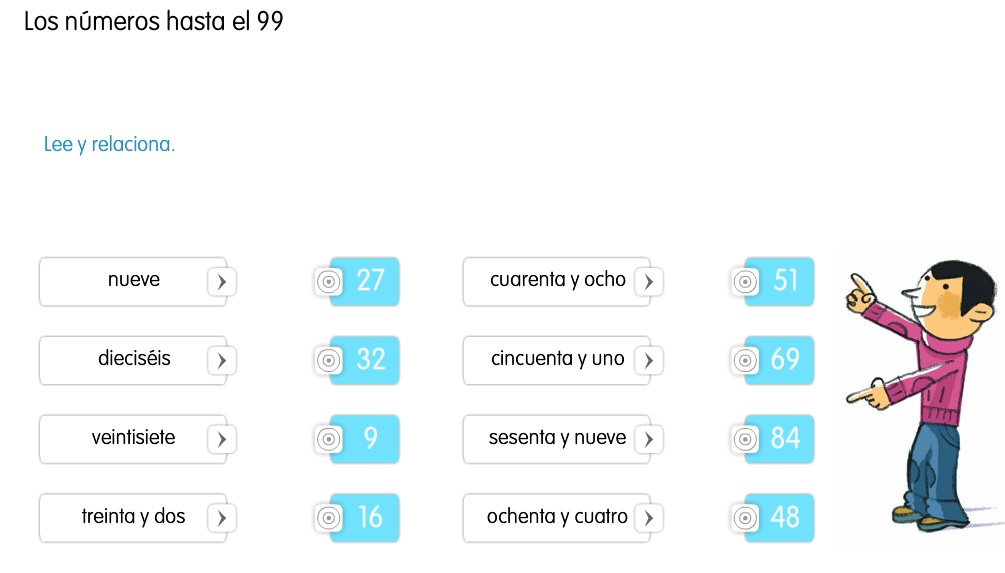Click the 'cuarenta y ocho' word box
The image size is (1005, 573).
point(557,282)
